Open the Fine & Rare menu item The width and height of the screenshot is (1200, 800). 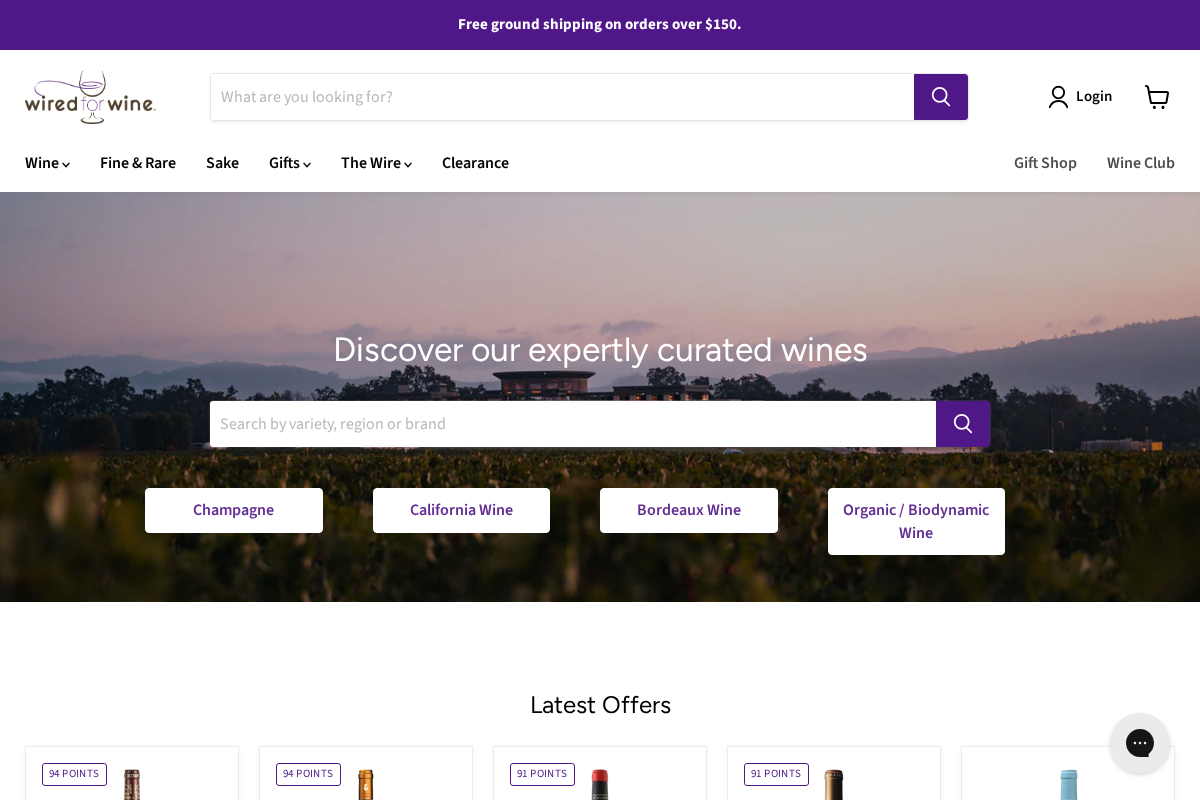(138, 163)
